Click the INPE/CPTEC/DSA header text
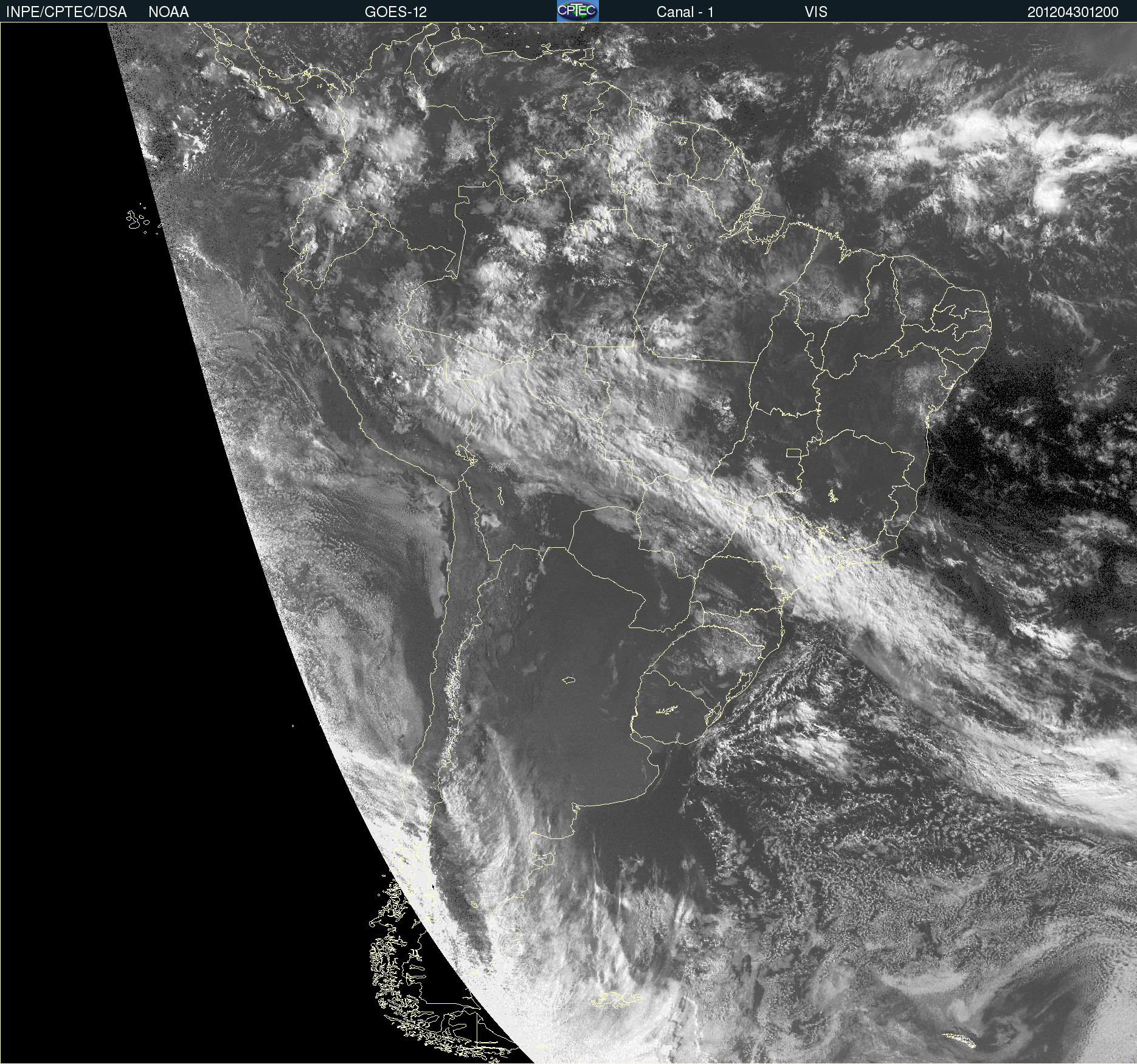 pyautogui.click(x=66, y=12)
